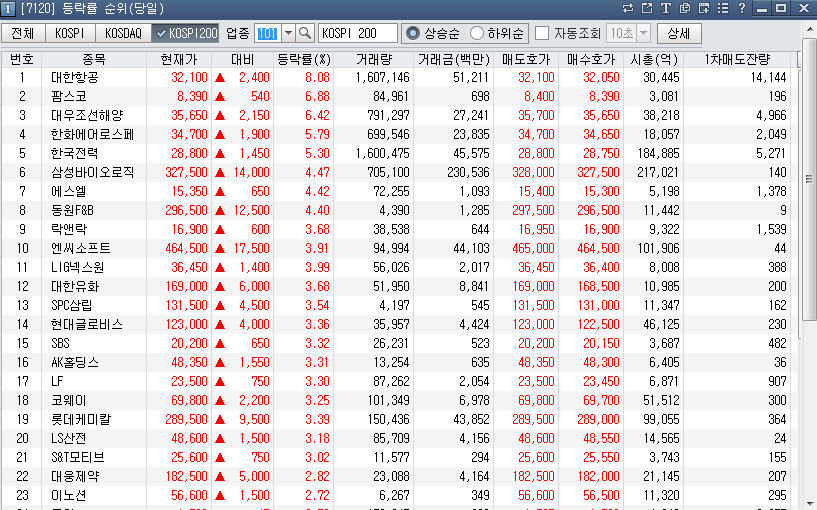Viewport: 817px width, 510px height.
Task: Click the window number 1 icon
Action: coord(8,9)
